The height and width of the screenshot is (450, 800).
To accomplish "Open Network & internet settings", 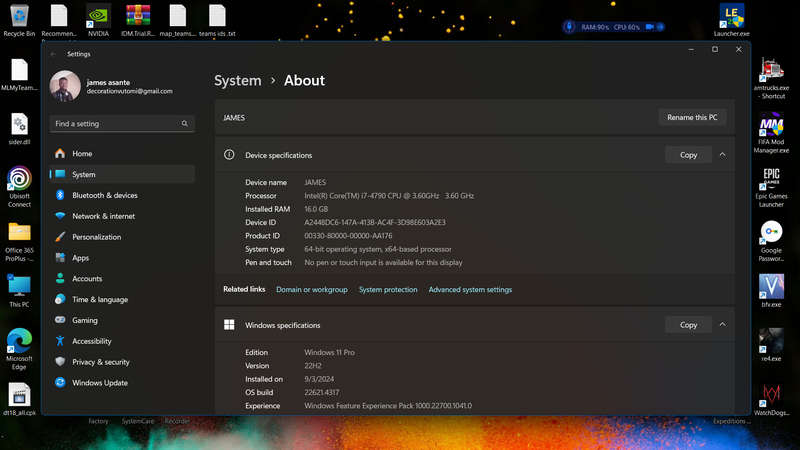I will (122, 216).
